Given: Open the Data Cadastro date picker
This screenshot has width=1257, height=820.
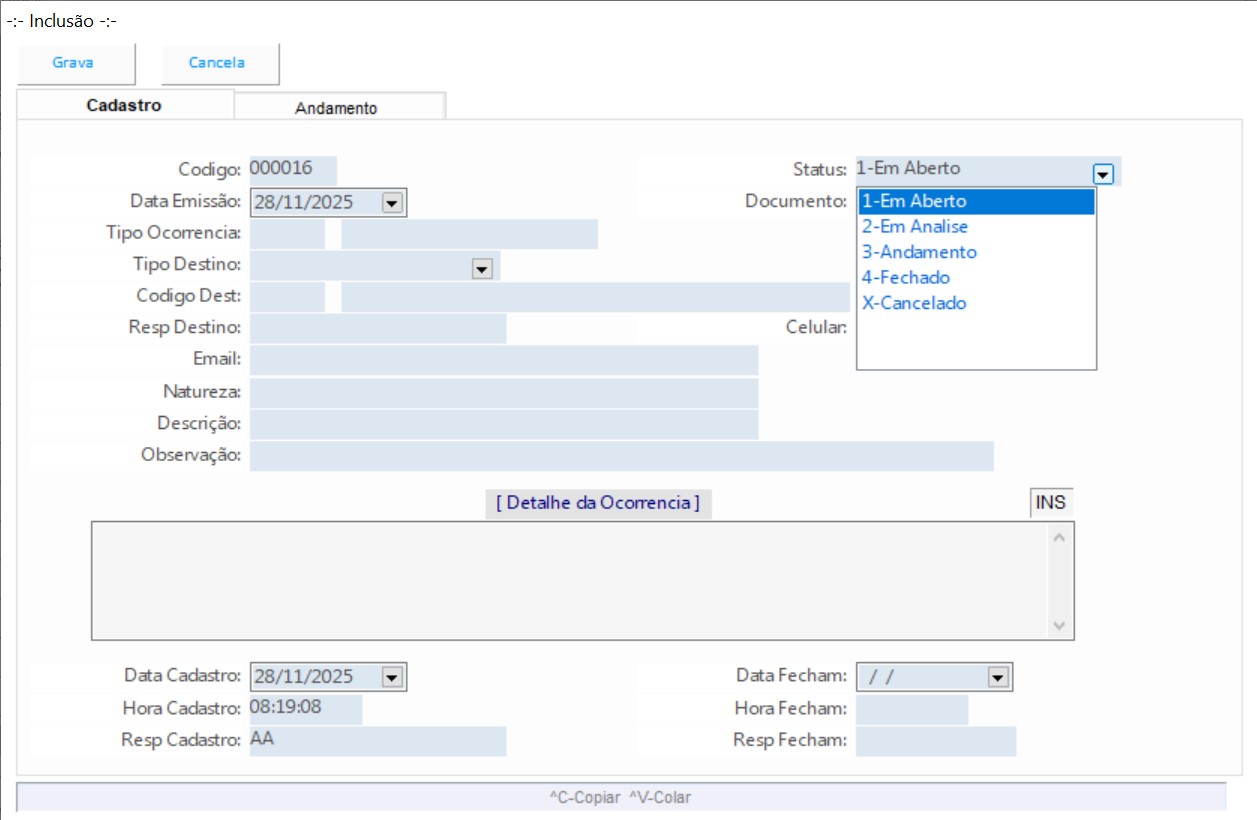Looking at the screenshot, I should pos(392,678).
